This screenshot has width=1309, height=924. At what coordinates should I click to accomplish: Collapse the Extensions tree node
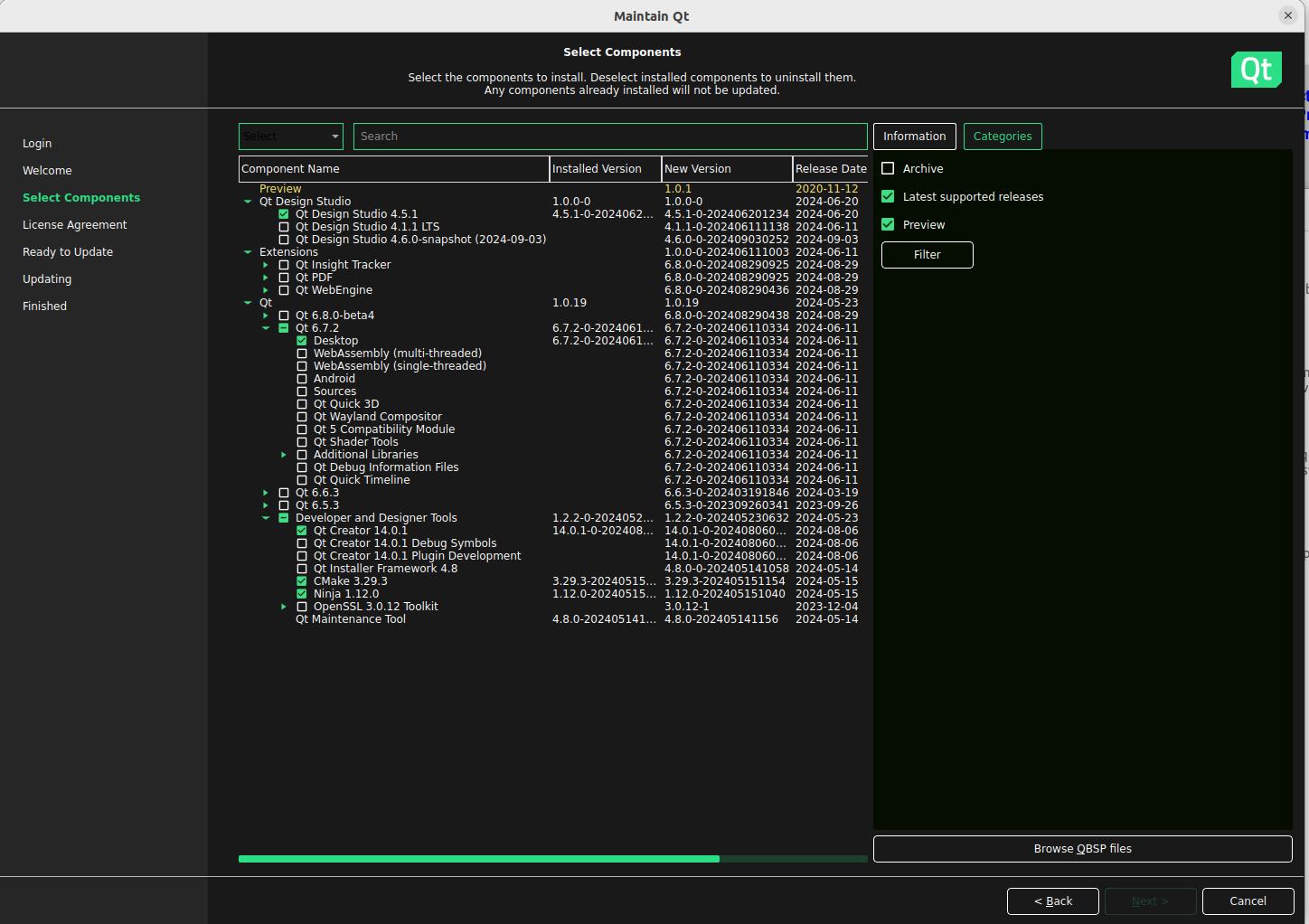coord(248,252)
